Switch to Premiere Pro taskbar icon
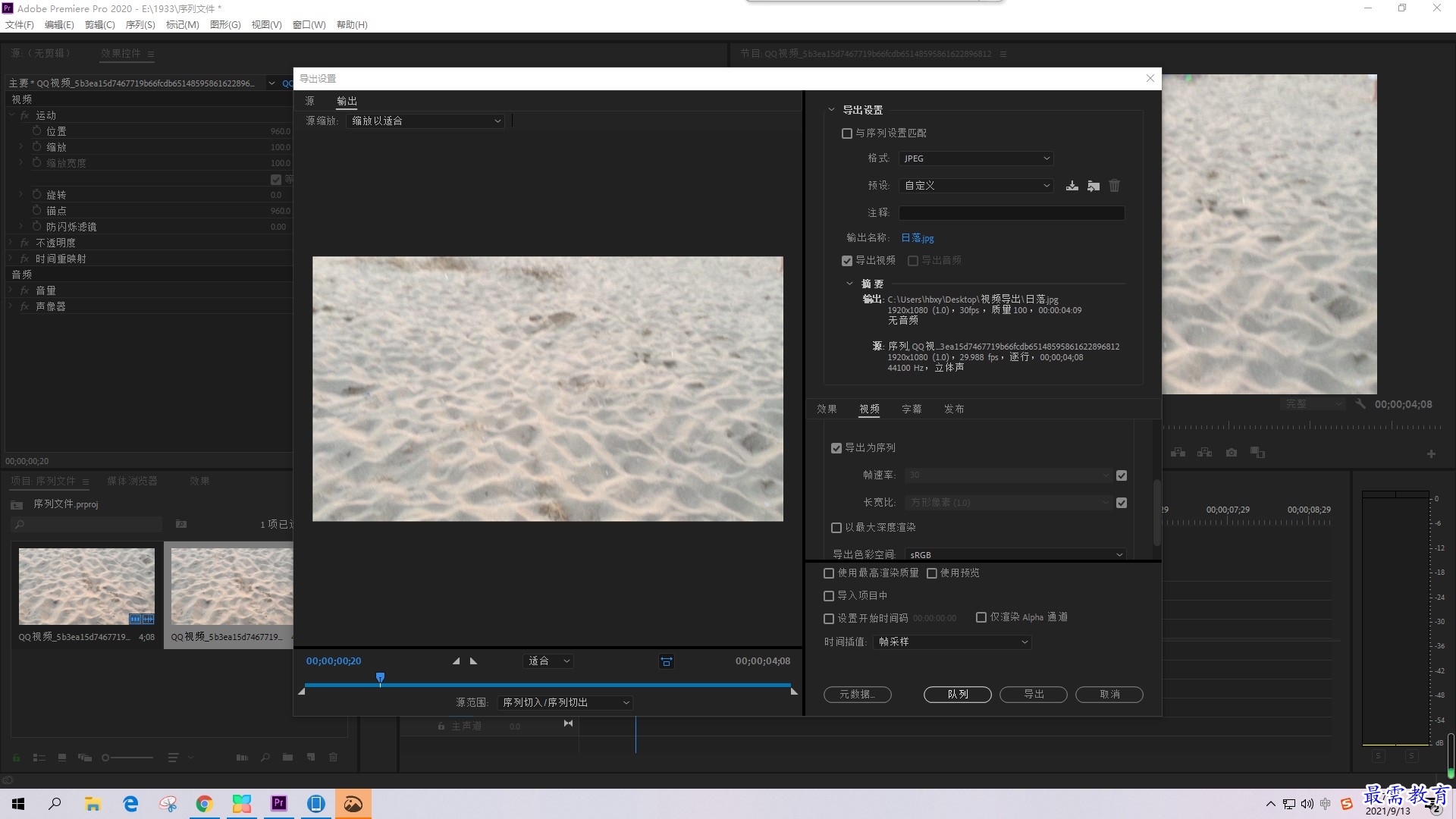Viewport: 1456px width, 819px height. point(278,804)
